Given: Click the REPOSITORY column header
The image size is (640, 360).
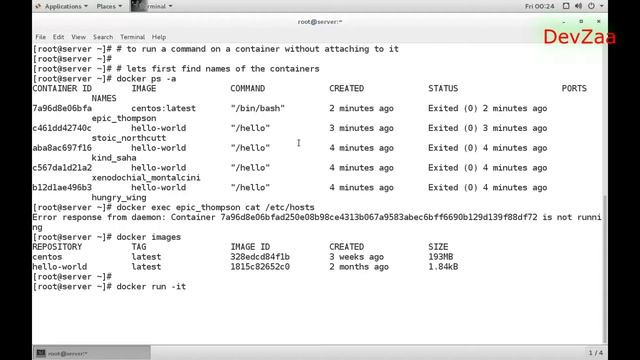Looking at the screenshot, I should point(57,247).
